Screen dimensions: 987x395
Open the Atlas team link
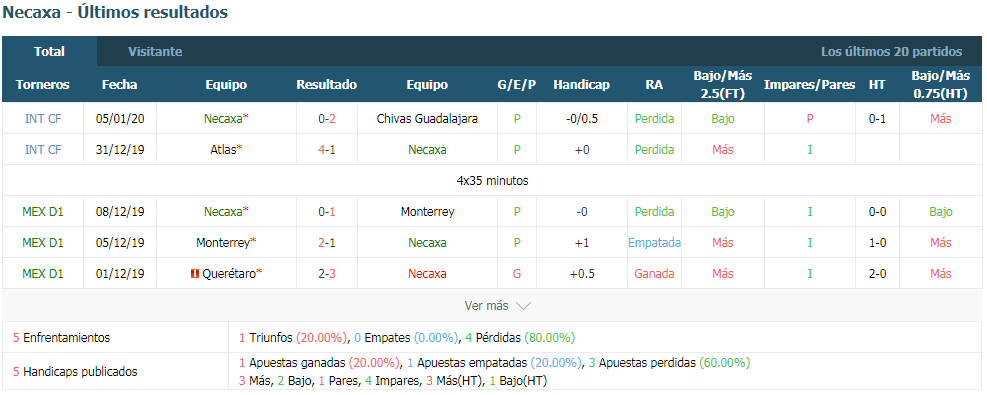(223, 150)
